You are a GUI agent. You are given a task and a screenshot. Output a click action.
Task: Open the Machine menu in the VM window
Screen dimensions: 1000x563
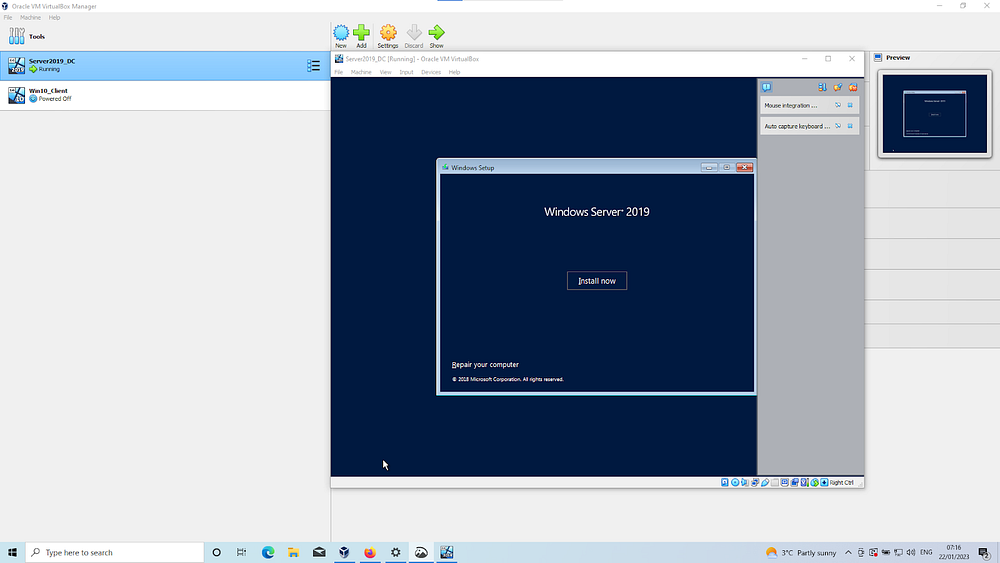point(361,72)
